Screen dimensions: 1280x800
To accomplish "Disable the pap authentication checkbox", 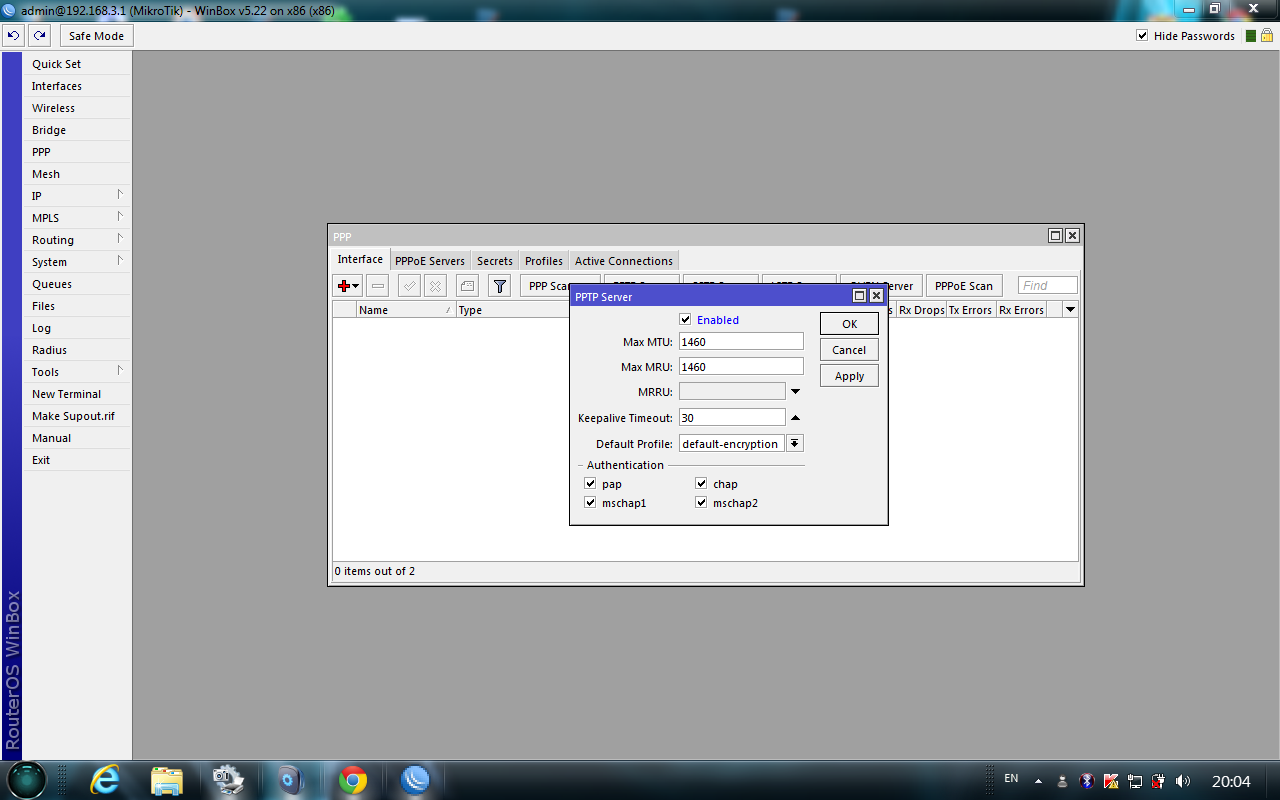I will pos(590,484).
